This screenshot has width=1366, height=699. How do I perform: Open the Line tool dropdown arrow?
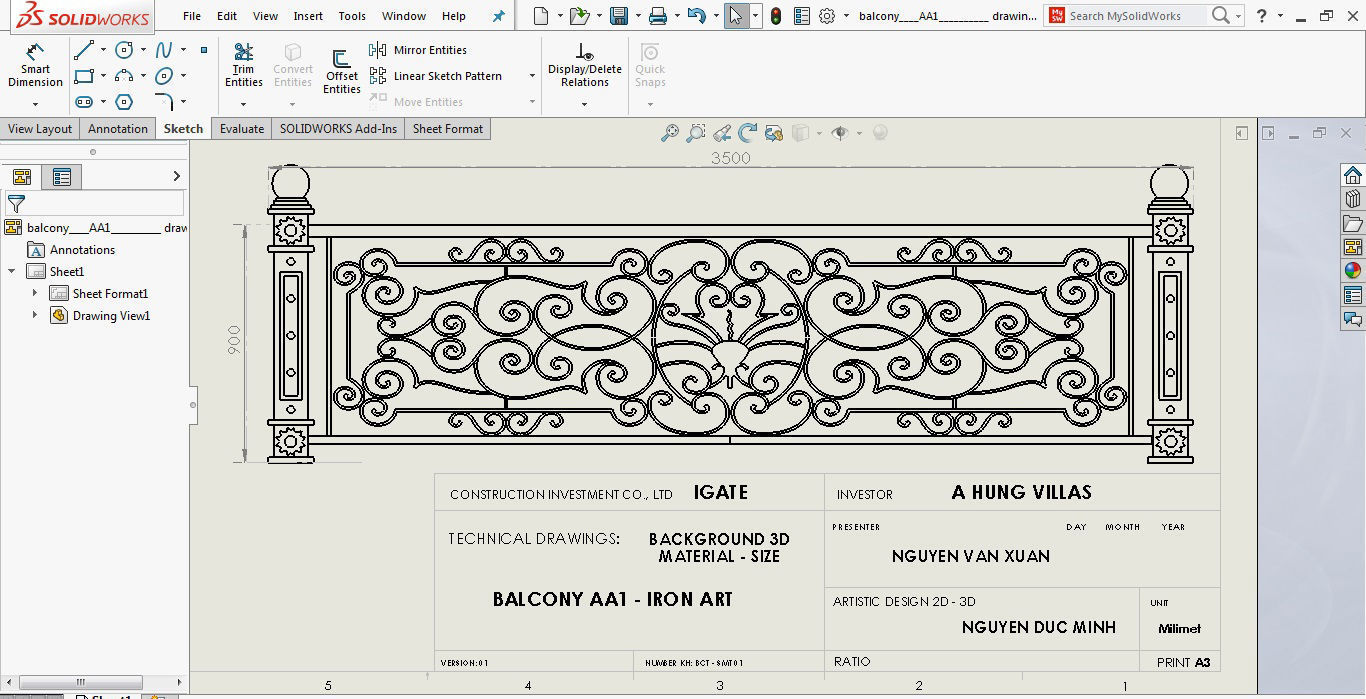tap(104, 50)
